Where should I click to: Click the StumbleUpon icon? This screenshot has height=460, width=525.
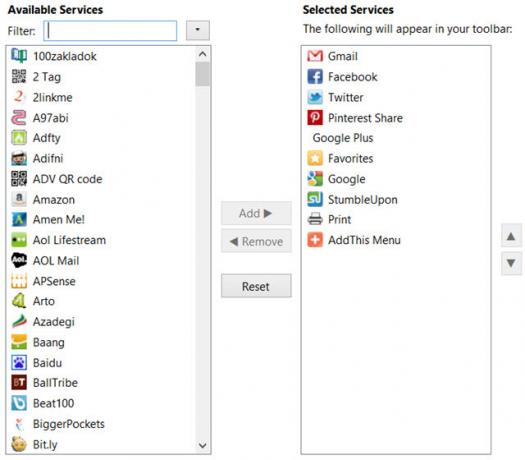(x=315, y=199)
